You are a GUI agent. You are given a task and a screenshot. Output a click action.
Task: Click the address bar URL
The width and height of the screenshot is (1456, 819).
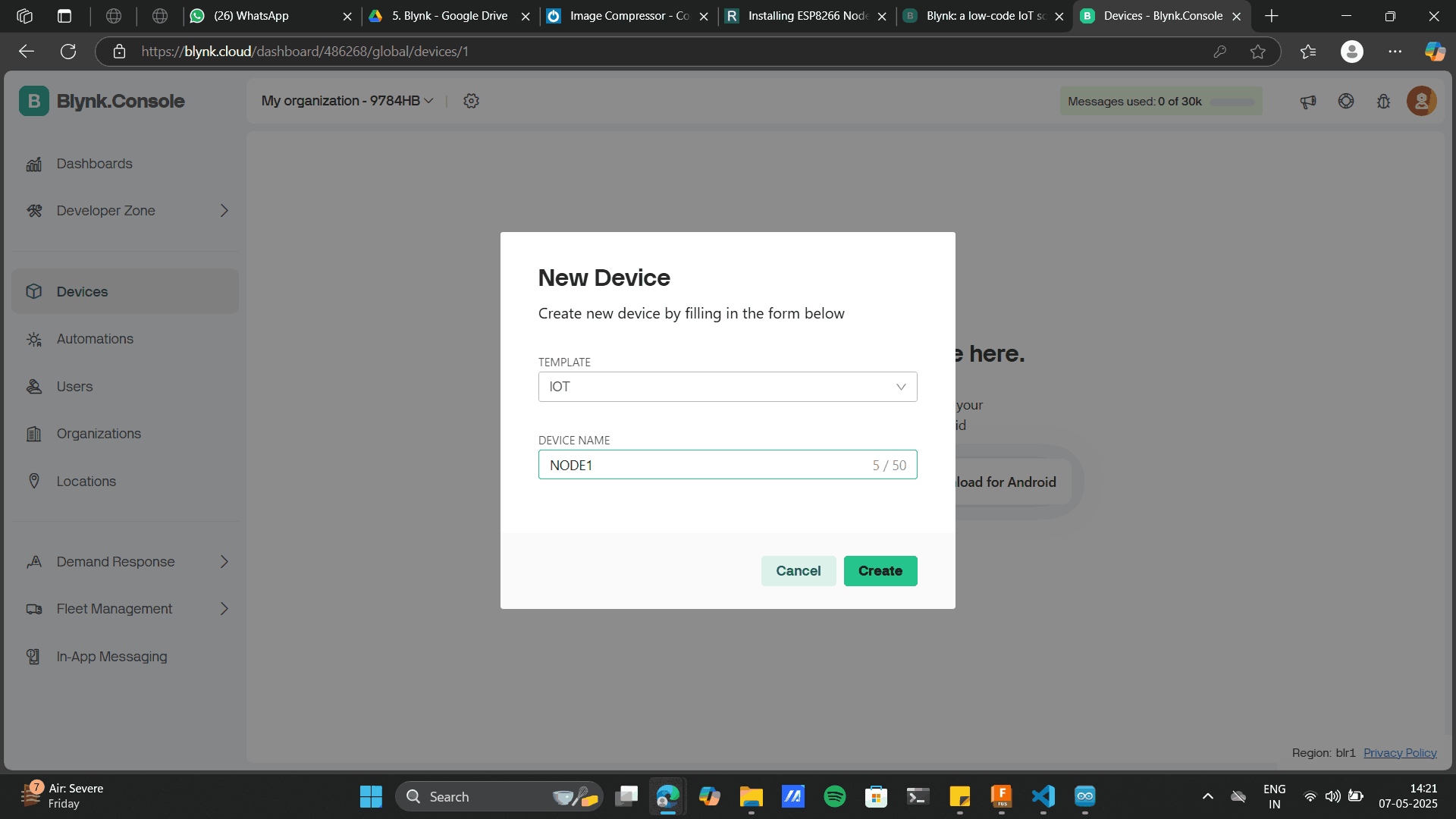305,52
